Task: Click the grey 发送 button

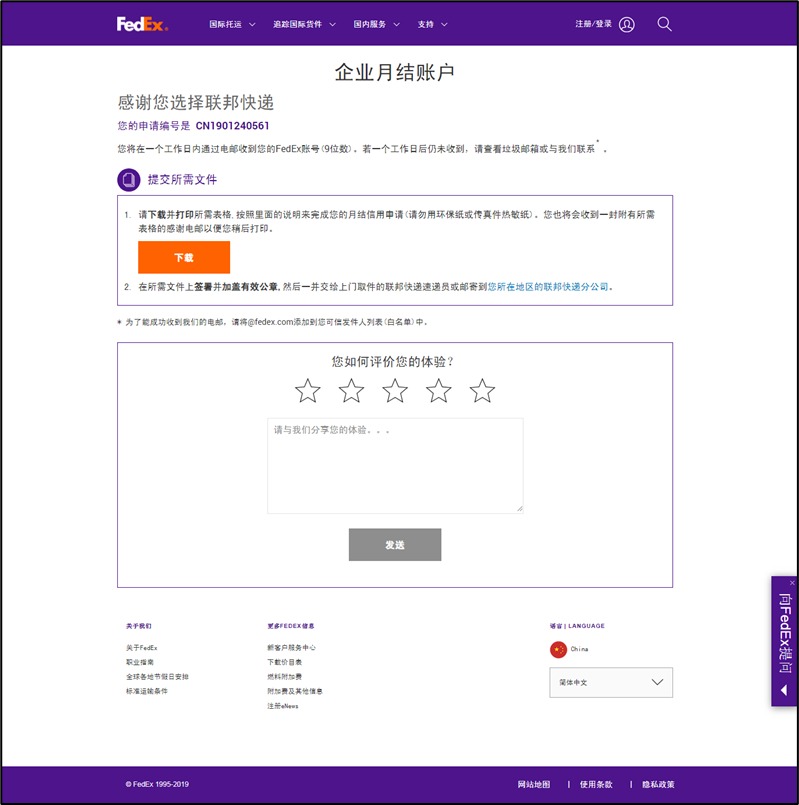Action: [395, 545]
